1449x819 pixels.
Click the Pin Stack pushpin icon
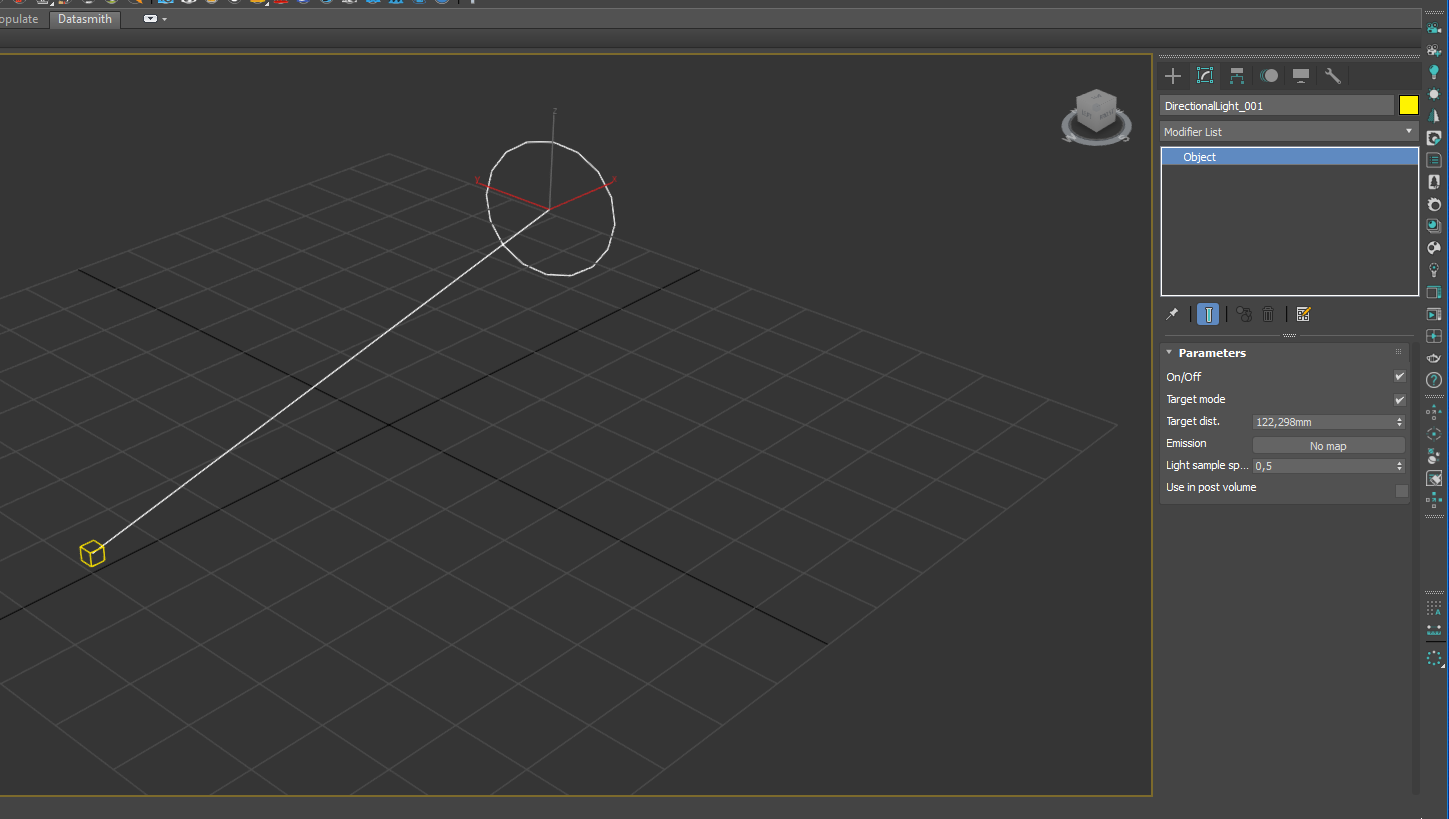(x=1172, y=314)
